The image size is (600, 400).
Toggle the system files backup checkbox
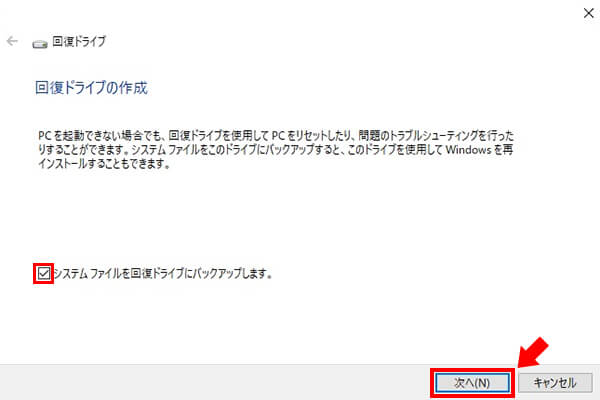pyautogui.click(x=44, y=274)
